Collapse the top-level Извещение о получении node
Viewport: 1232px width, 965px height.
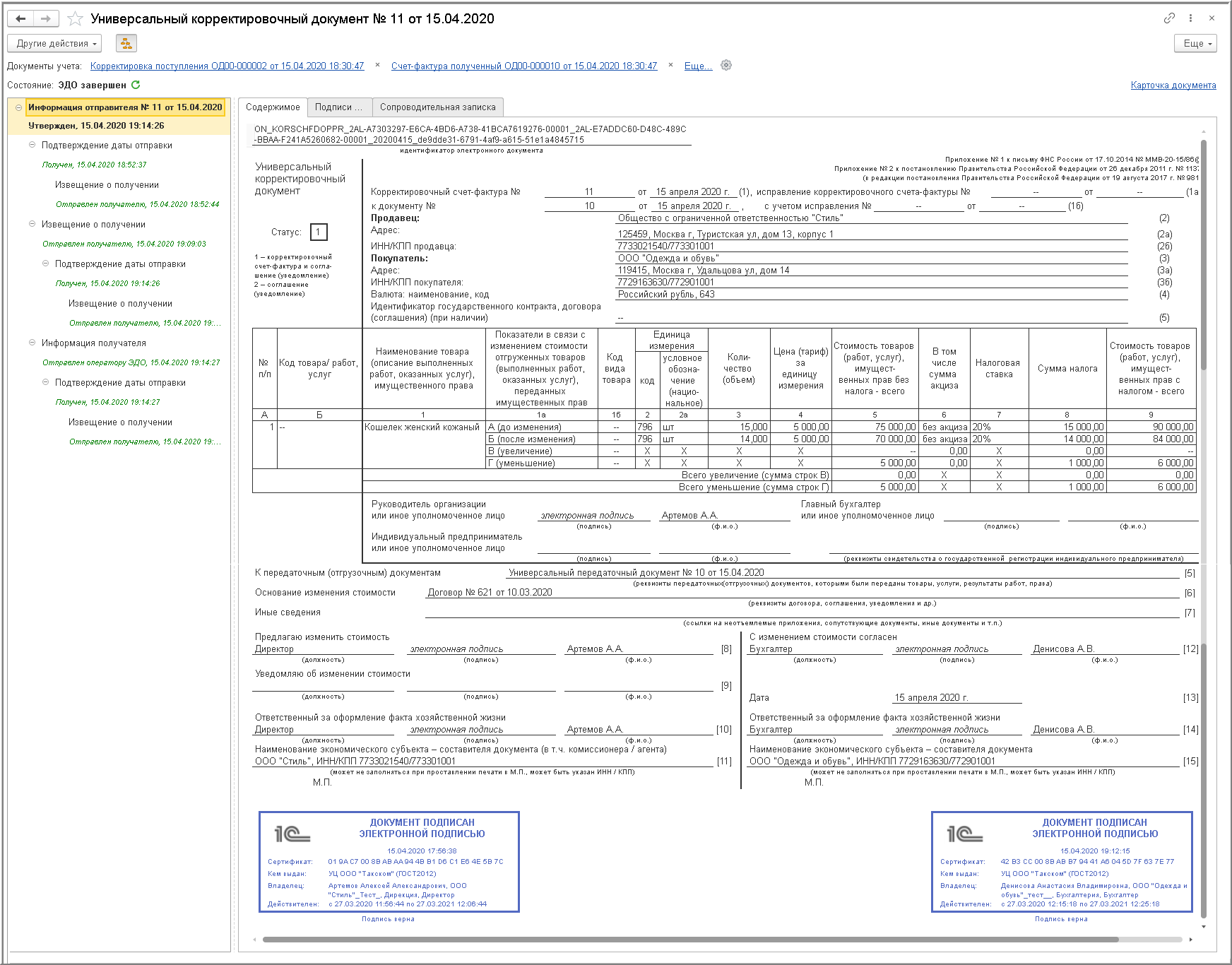tap(32, 224)
